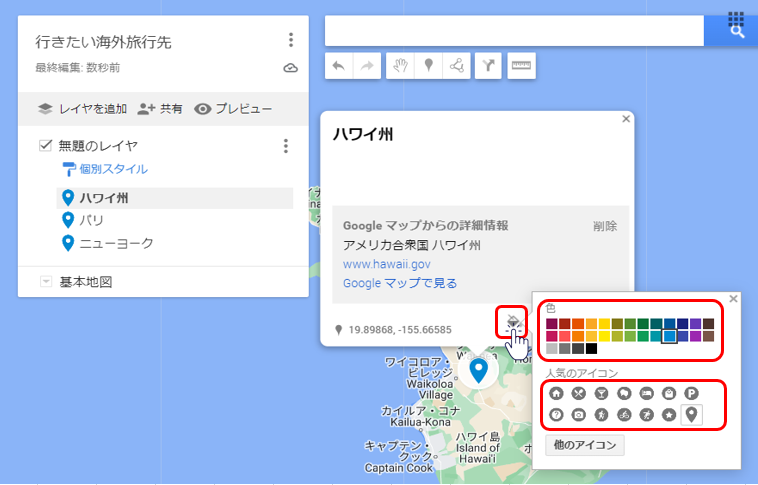Click the blue search magnifier button
This screenshot has height=485, width=758.
tap(737, 32)
